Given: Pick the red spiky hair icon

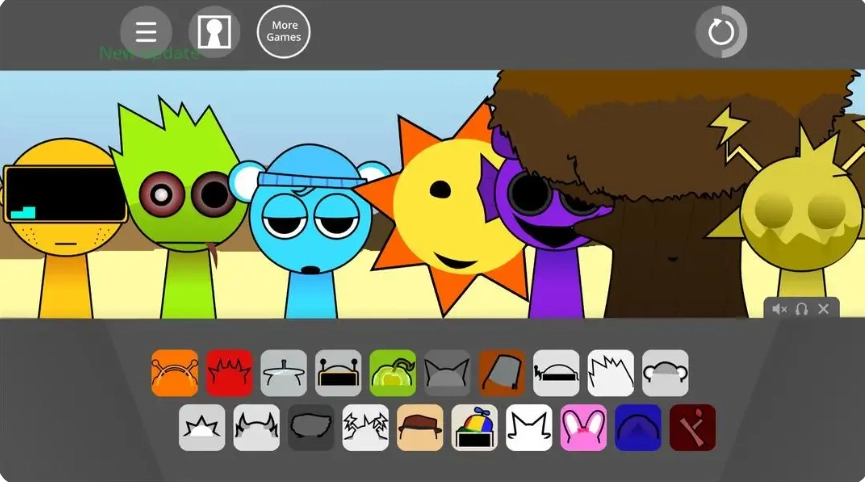Looking at the screenshot, I should (229, 373).
